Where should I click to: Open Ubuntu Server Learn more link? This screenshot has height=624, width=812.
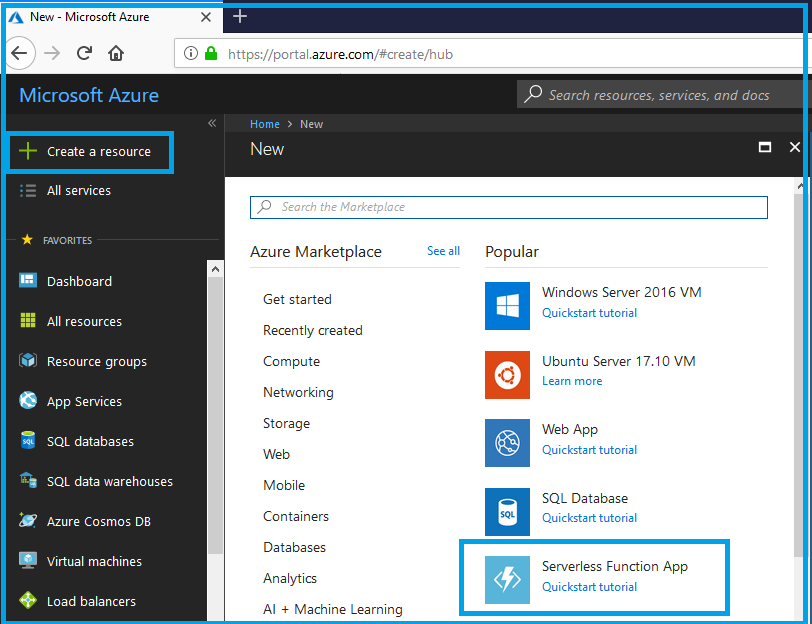pyautogui.click(x=572, y=381)
